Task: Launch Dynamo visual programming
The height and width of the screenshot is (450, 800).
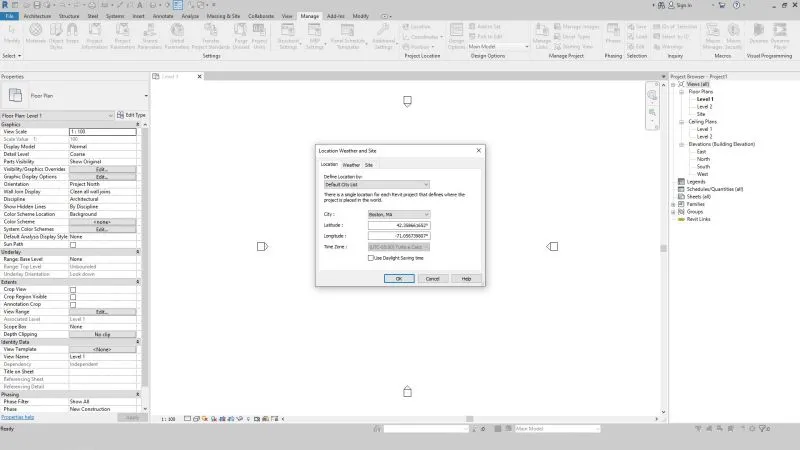Action: pos(758,34)
